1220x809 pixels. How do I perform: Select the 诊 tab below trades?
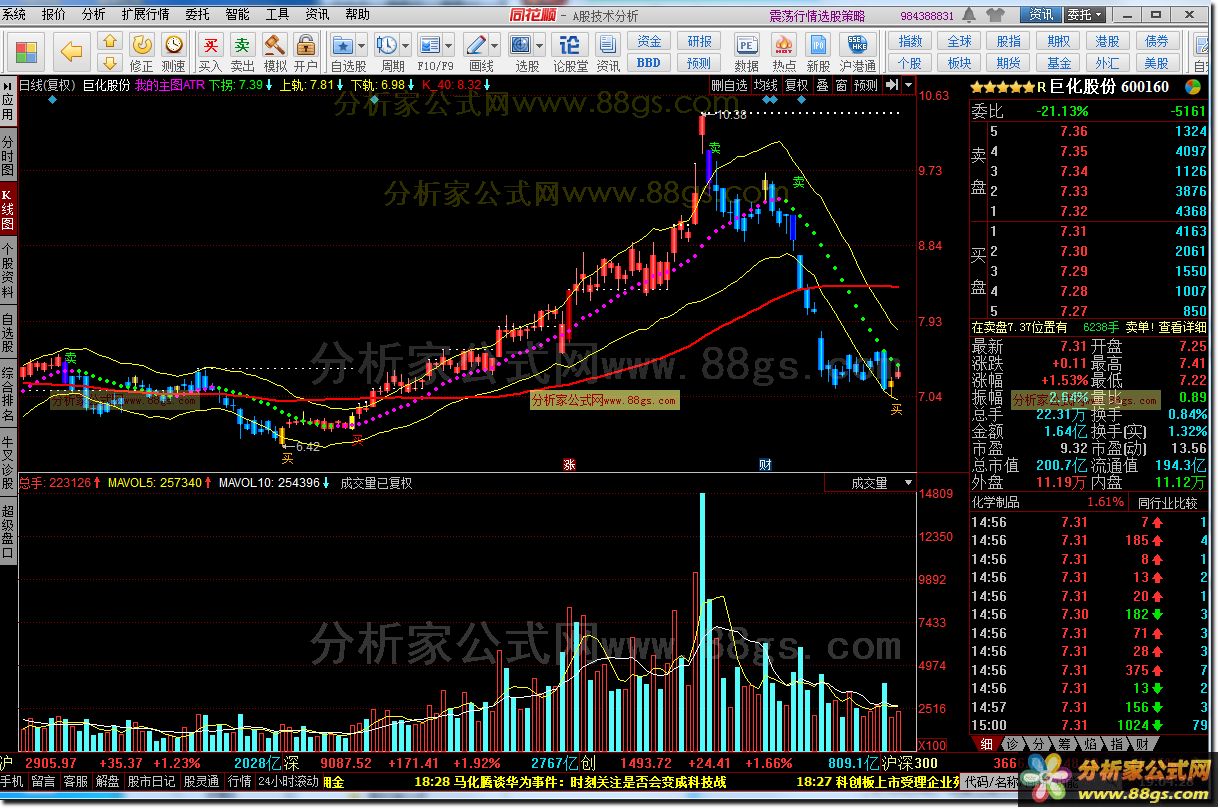point(1011,744)
